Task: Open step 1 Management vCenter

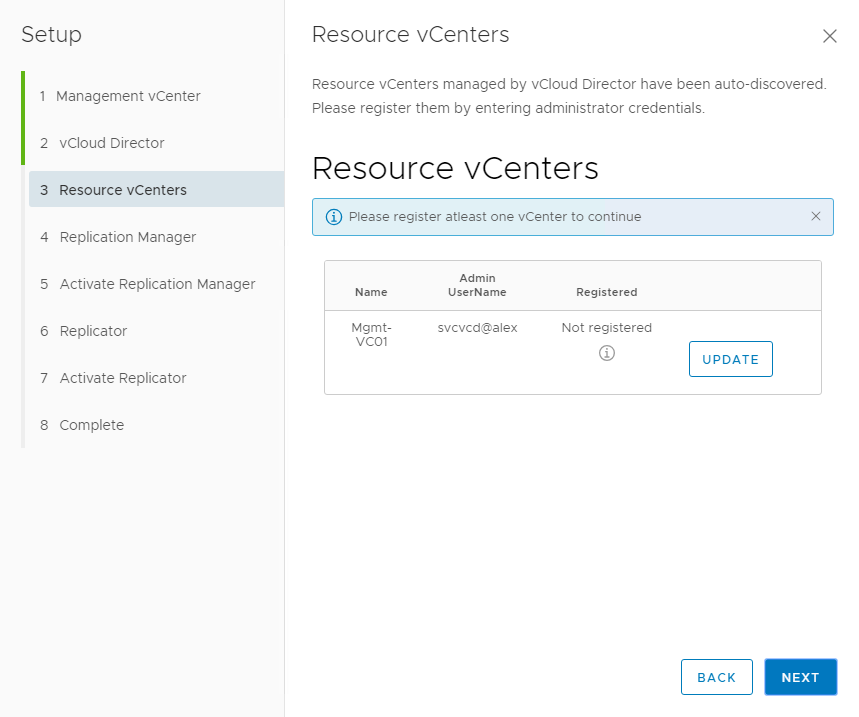Action: pos(129,96)
